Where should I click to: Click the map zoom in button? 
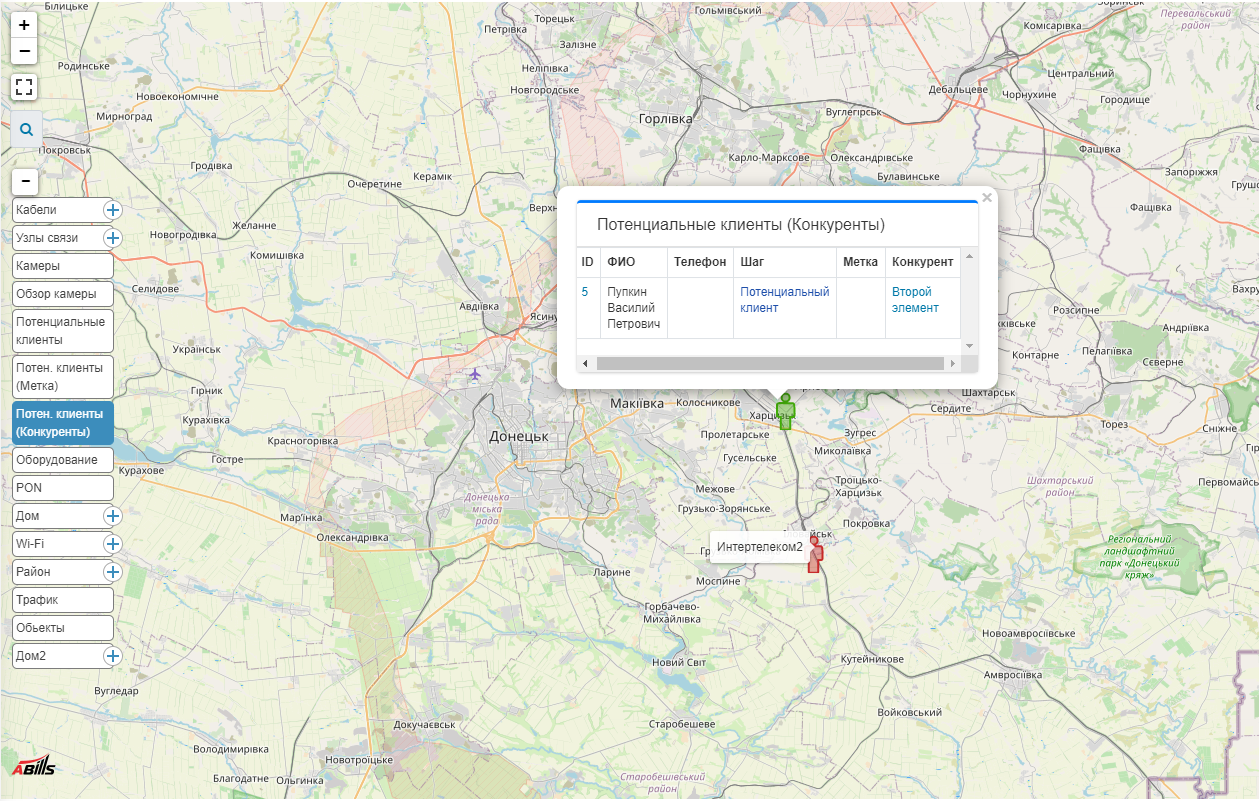click(x=24, y=25)
